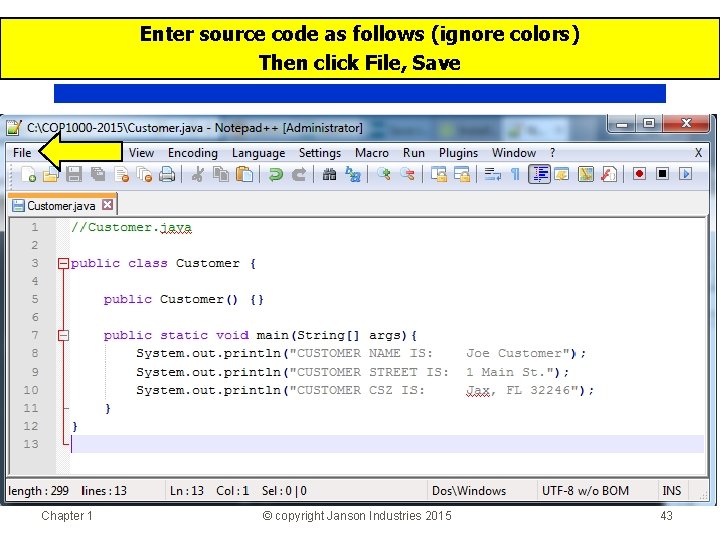Click the //Customer.java comment text
The width and height of the screenshot is (720, 540).
[x=131, y=227]
